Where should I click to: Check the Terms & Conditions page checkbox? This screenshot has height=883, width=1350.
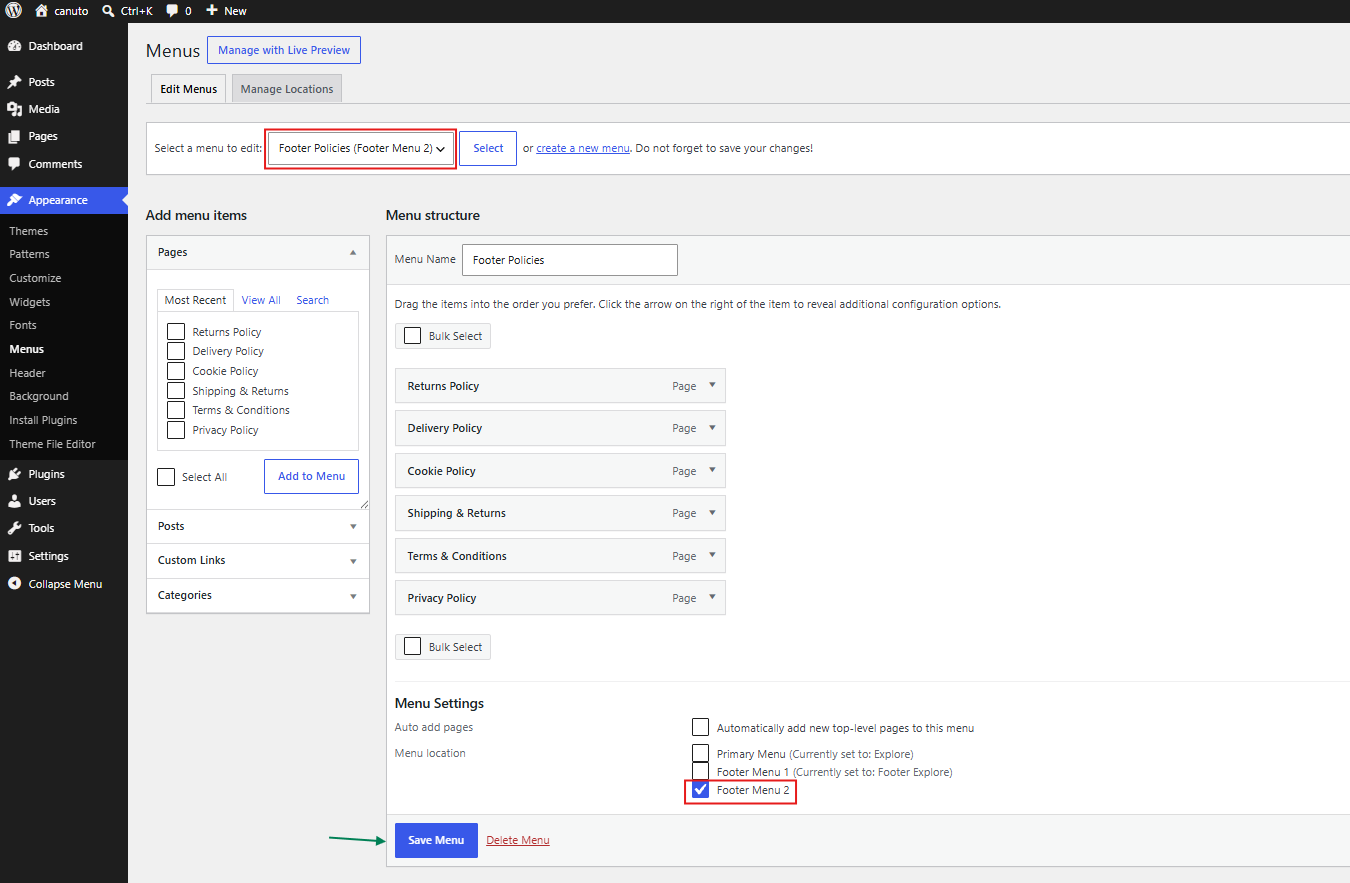point(176,410)
